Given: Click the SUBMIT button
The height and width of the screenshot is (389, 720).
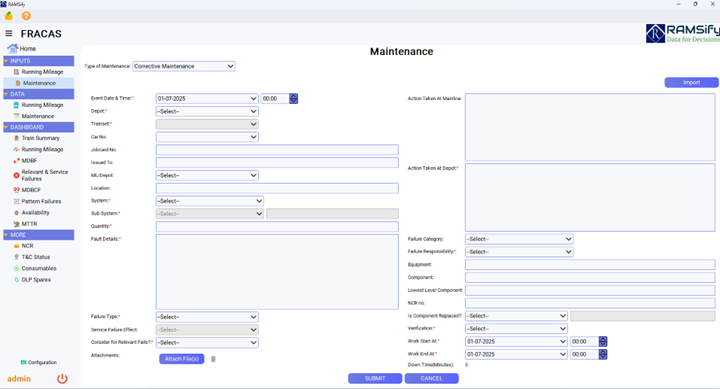Looking at the screenshot, I should pos(375,378).
